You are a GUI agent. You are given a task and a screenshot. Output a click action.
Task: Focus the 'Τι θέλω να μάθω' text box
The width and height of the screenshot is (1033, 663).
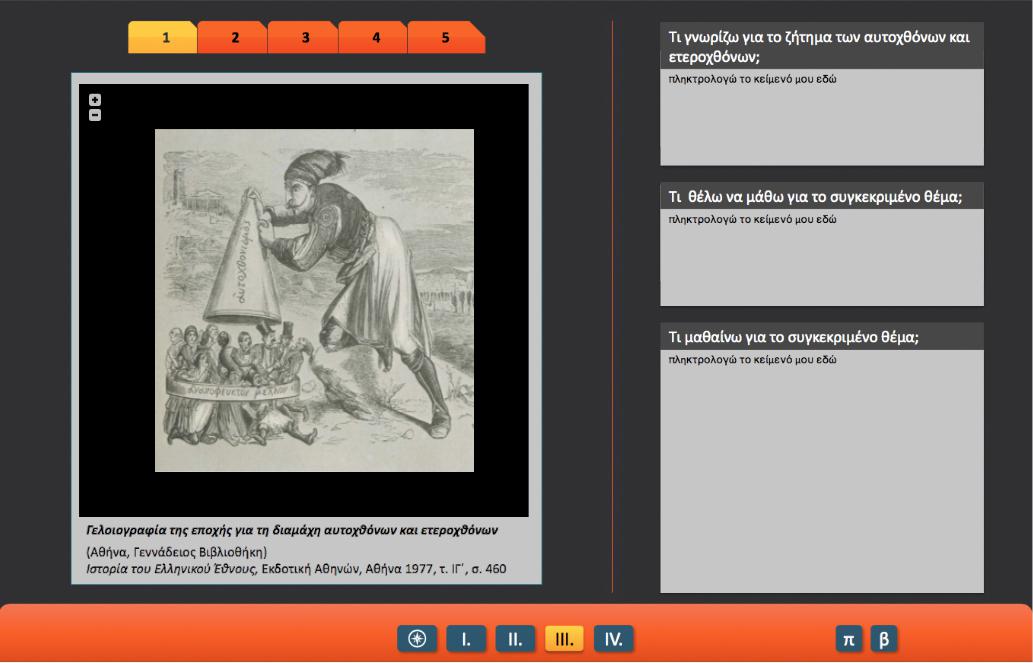pyautogui.click(x=822, y=258)
